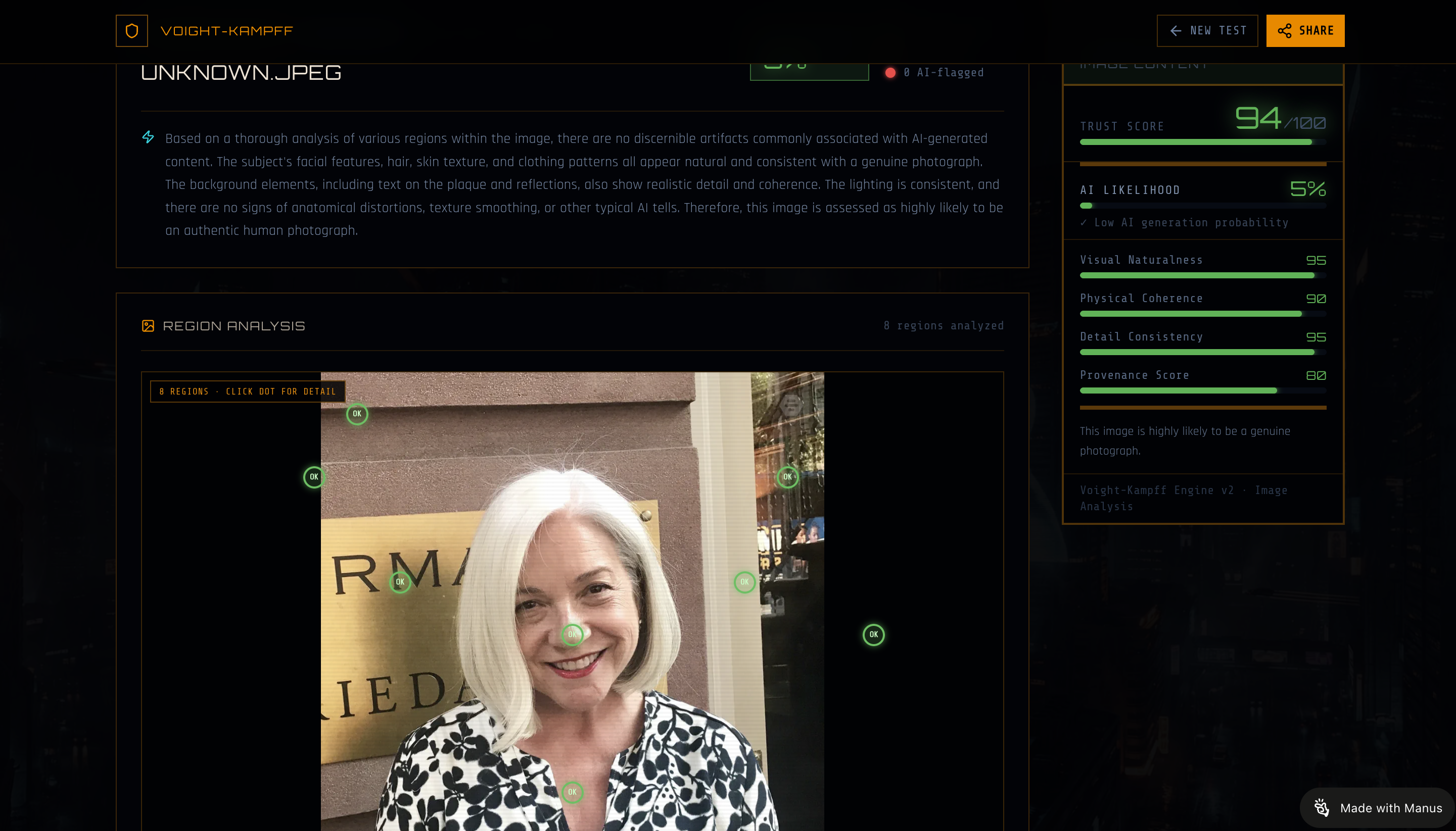Click the topmost OK dot above the photo
This screenshot has width=1456, height=831.
click(357, 414)
